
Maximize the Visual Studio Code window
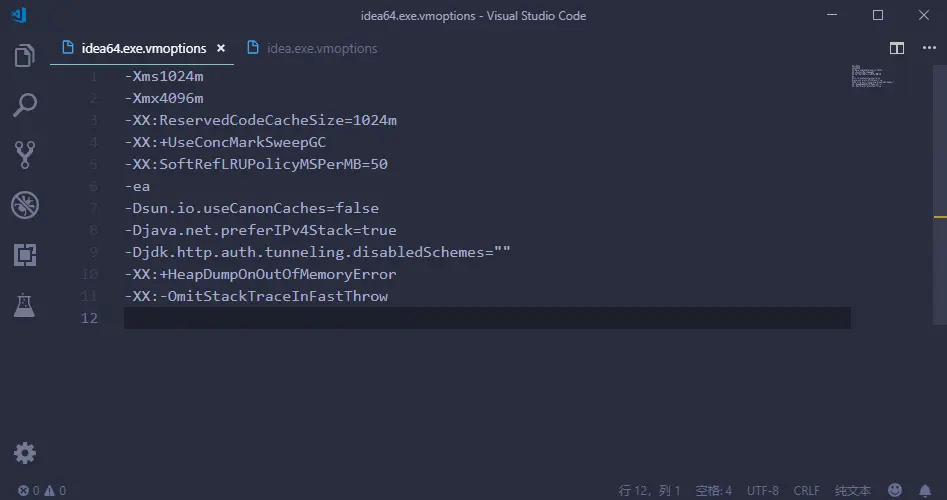point(878,15)
